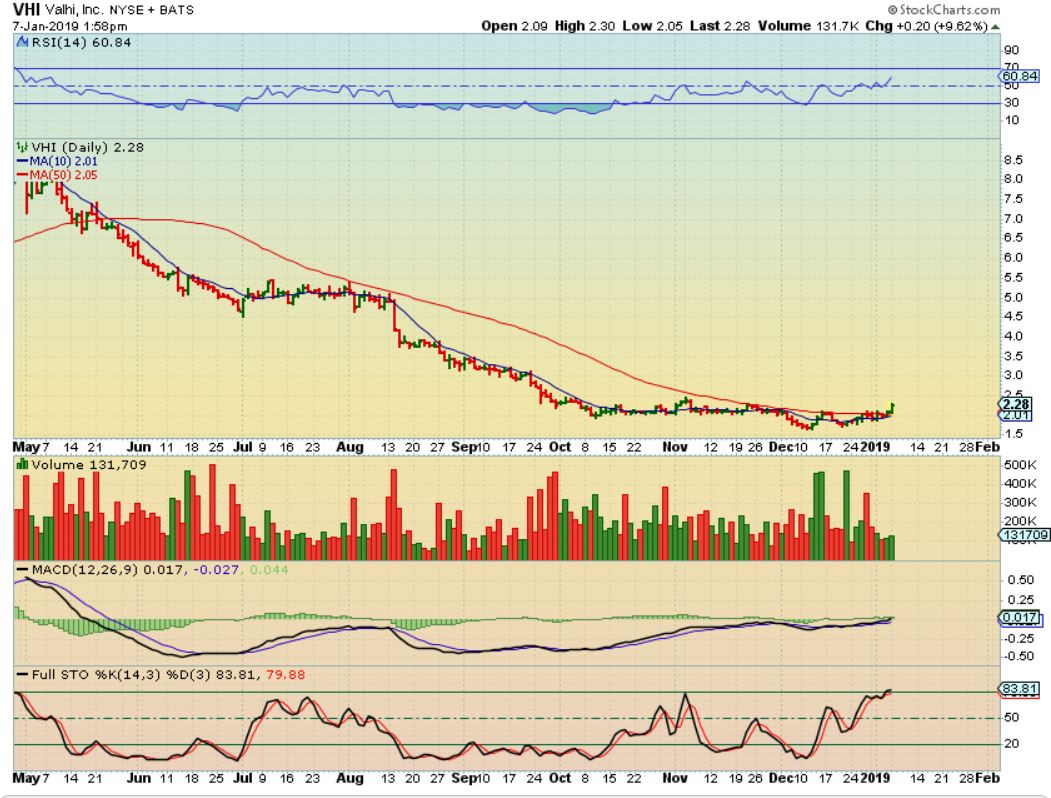Click the 8.0 price axis label
Screen dimensions: 1051x798
pos(1013,179)
